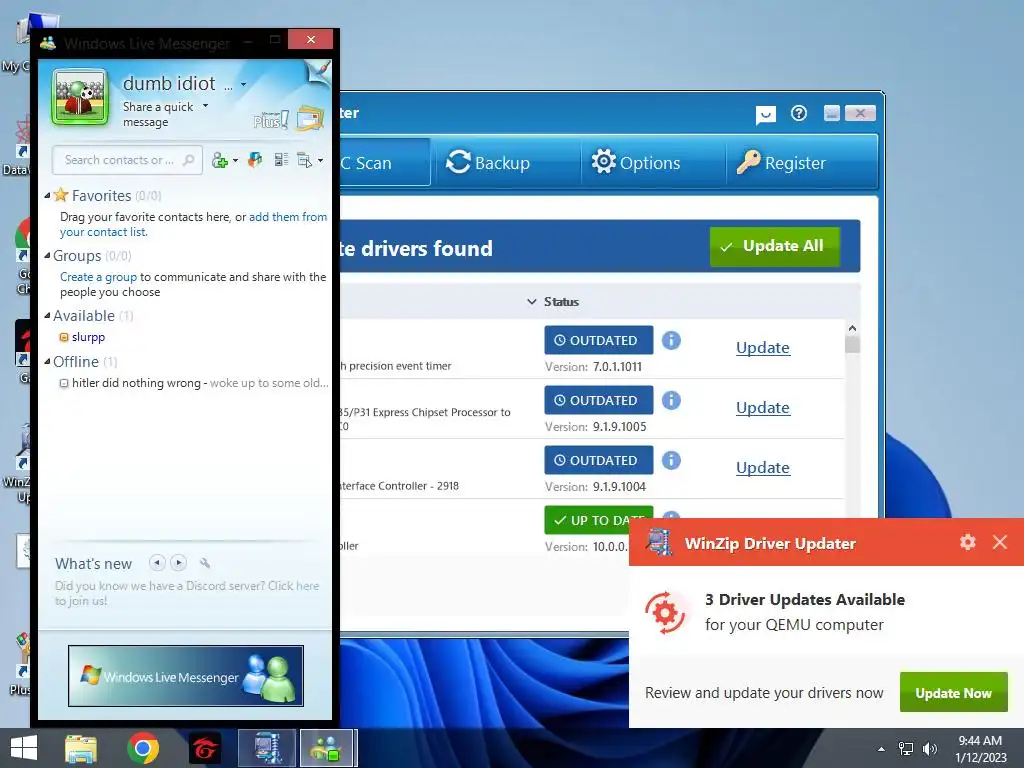Click the network tray icon
The width and height of the screenshot is (1024, 768).
click(x=906, y=749)
